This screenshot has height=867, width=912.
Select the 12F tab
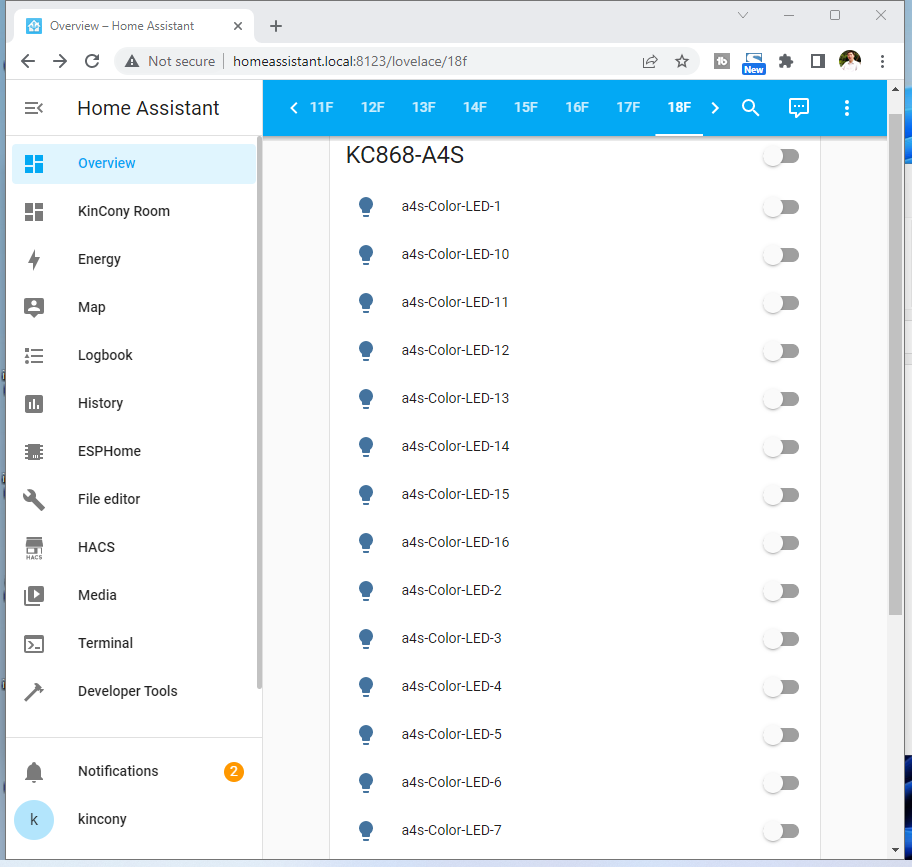tap(373, 107)
